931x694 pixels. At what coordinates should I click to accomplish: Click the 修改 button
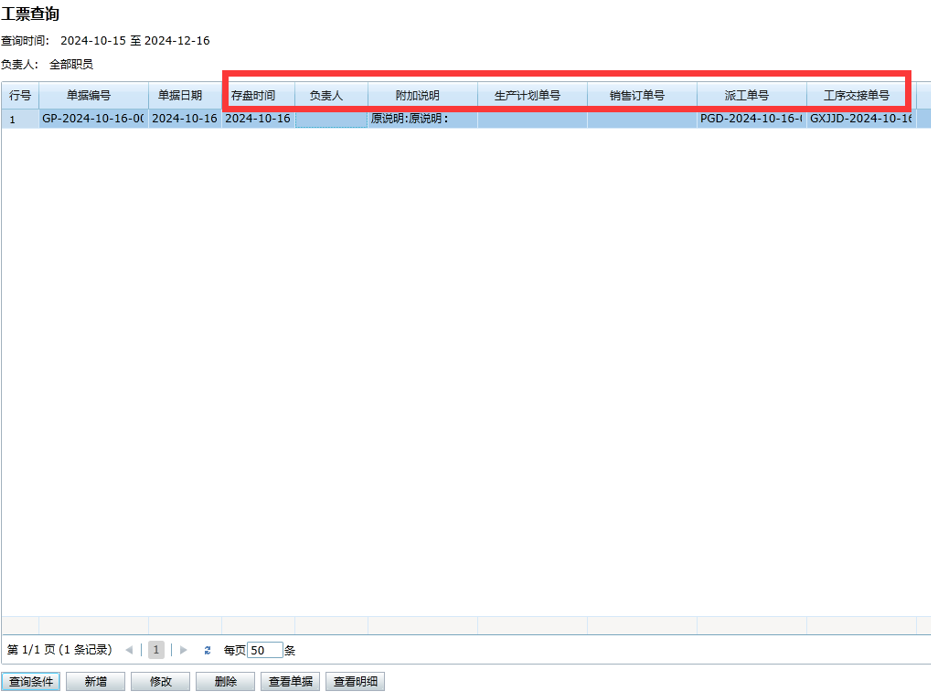[161, 682]
